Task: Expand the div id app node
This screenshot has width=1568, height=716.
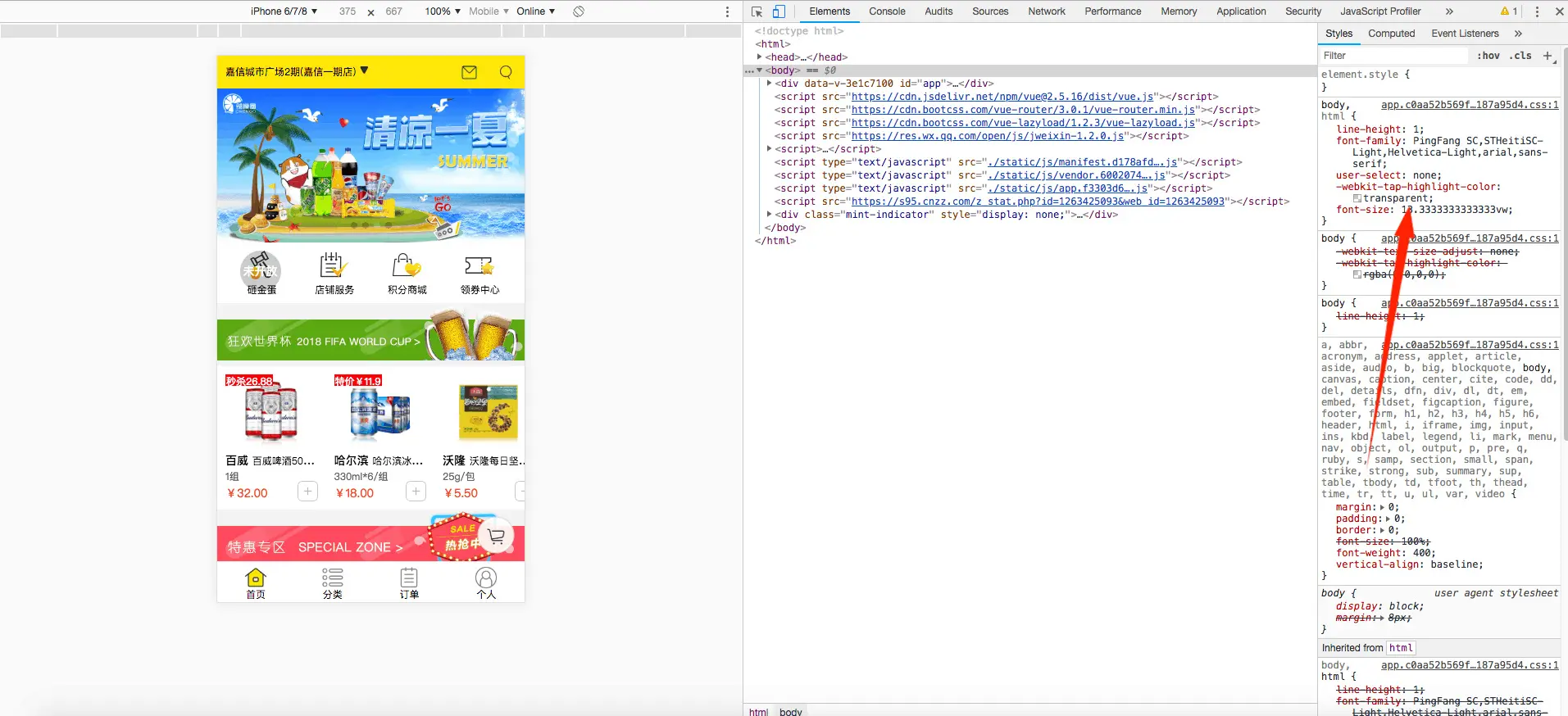Action: 769,84
